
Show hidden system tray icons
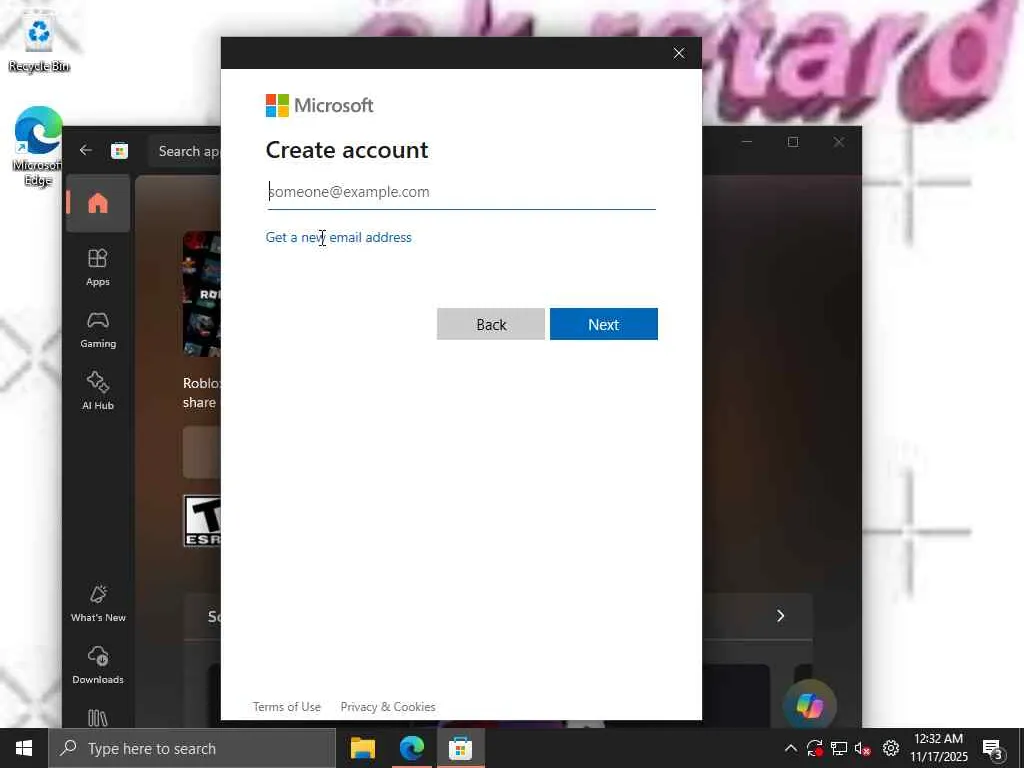(x=790, y=748)
